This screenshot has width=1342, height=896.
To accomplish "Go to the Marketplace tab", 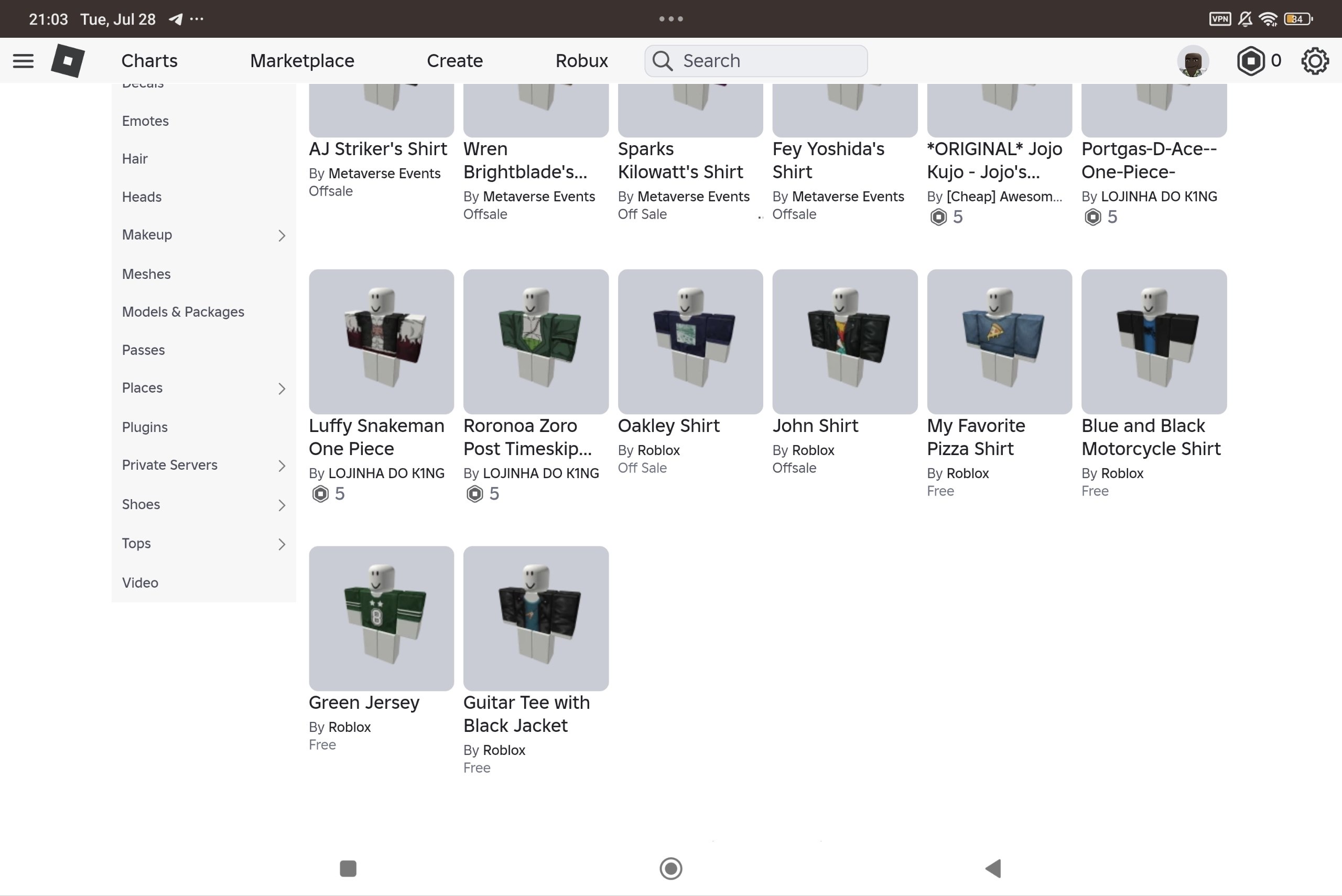I will click(302, 61).
